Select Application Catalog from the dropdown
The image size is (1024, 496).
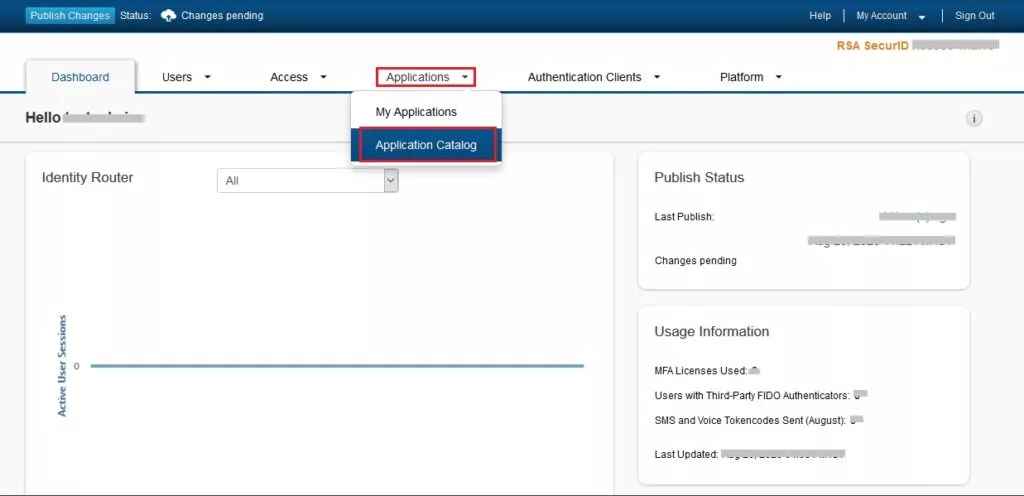click(426, 145)
